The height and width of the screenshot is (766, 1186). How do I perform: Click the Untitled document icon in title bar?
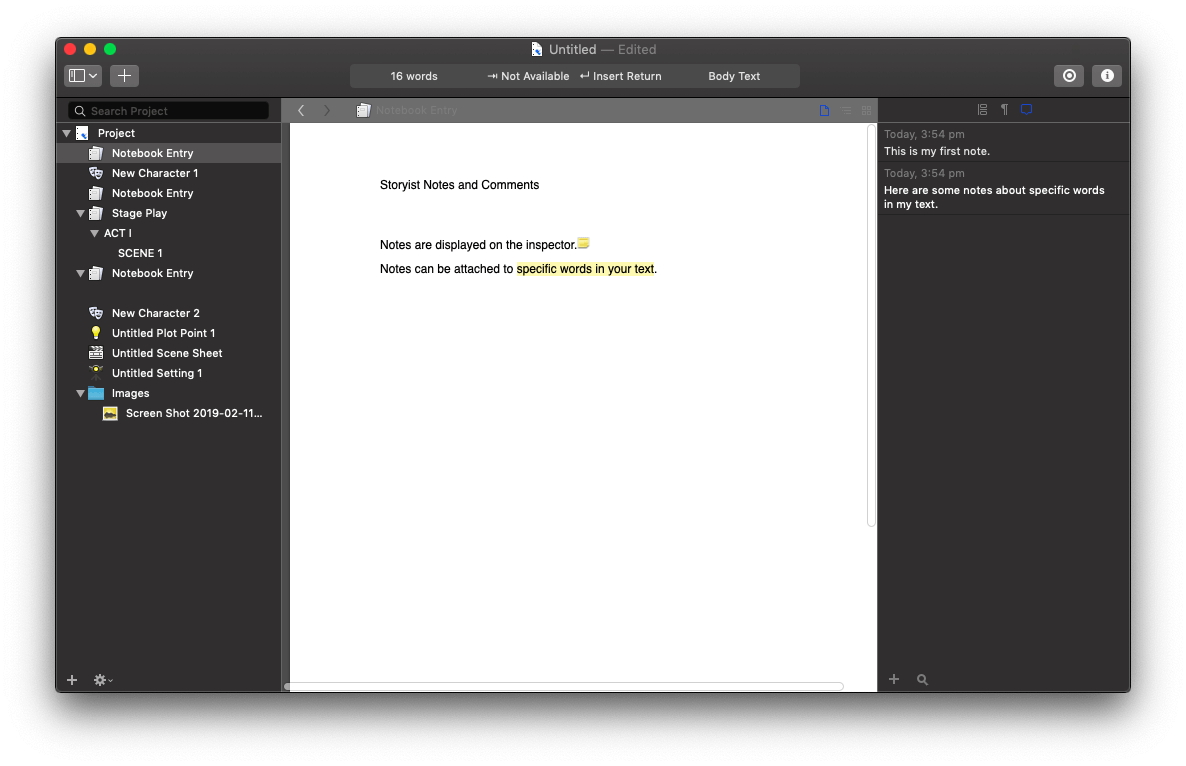[x=536, y=49]
